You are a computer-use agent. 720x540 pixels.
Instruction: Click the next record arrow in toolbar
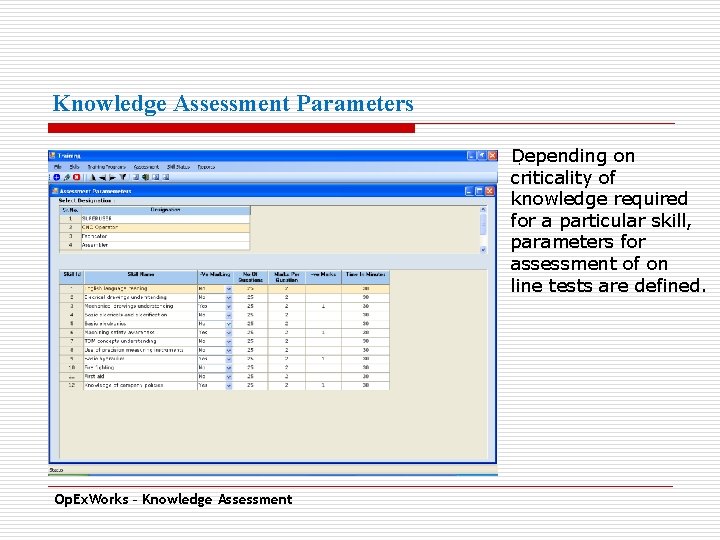(x=112, y=177)
